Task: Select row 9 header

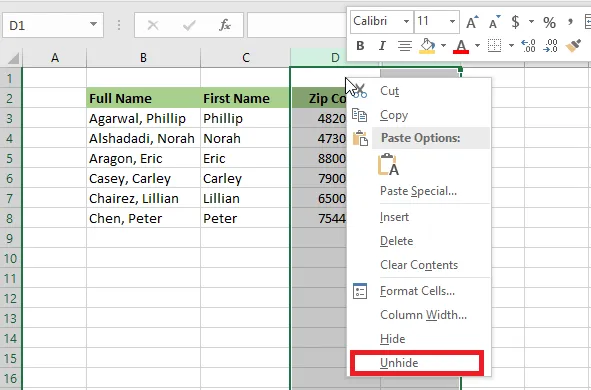Action: coord(11,238)
